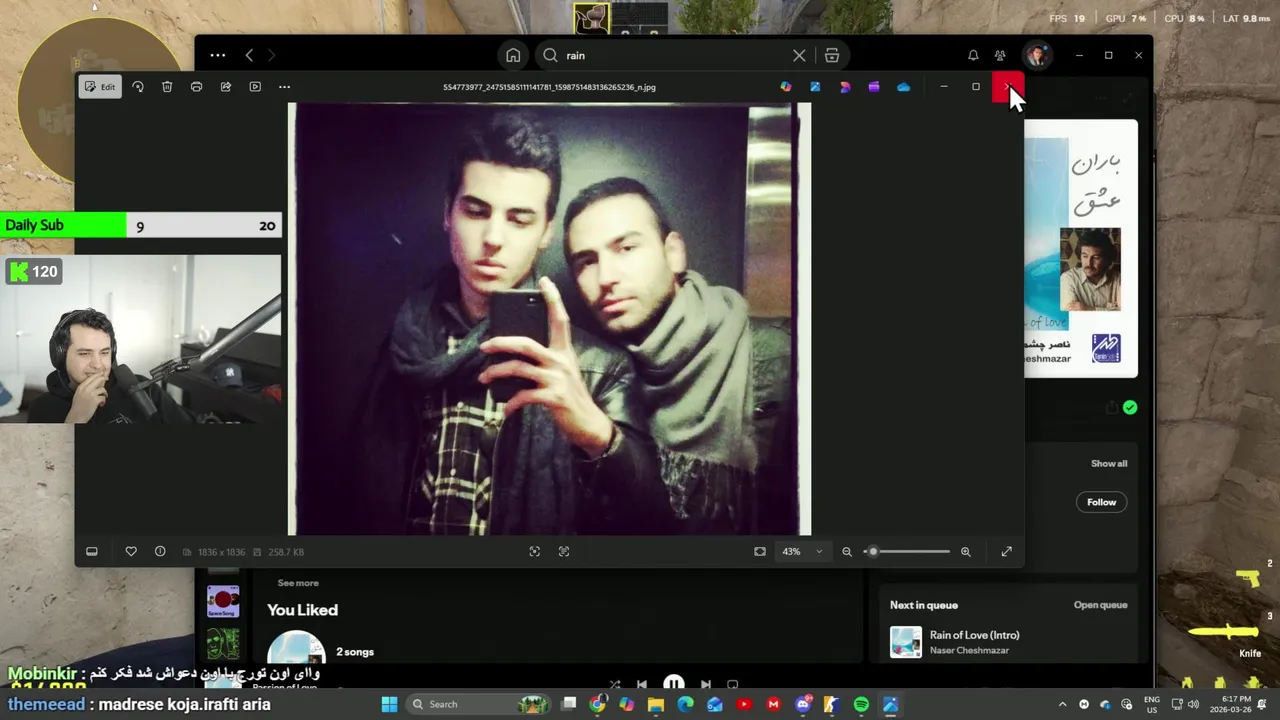
Task: Fit the image to window in Photos
Action: 760,551
